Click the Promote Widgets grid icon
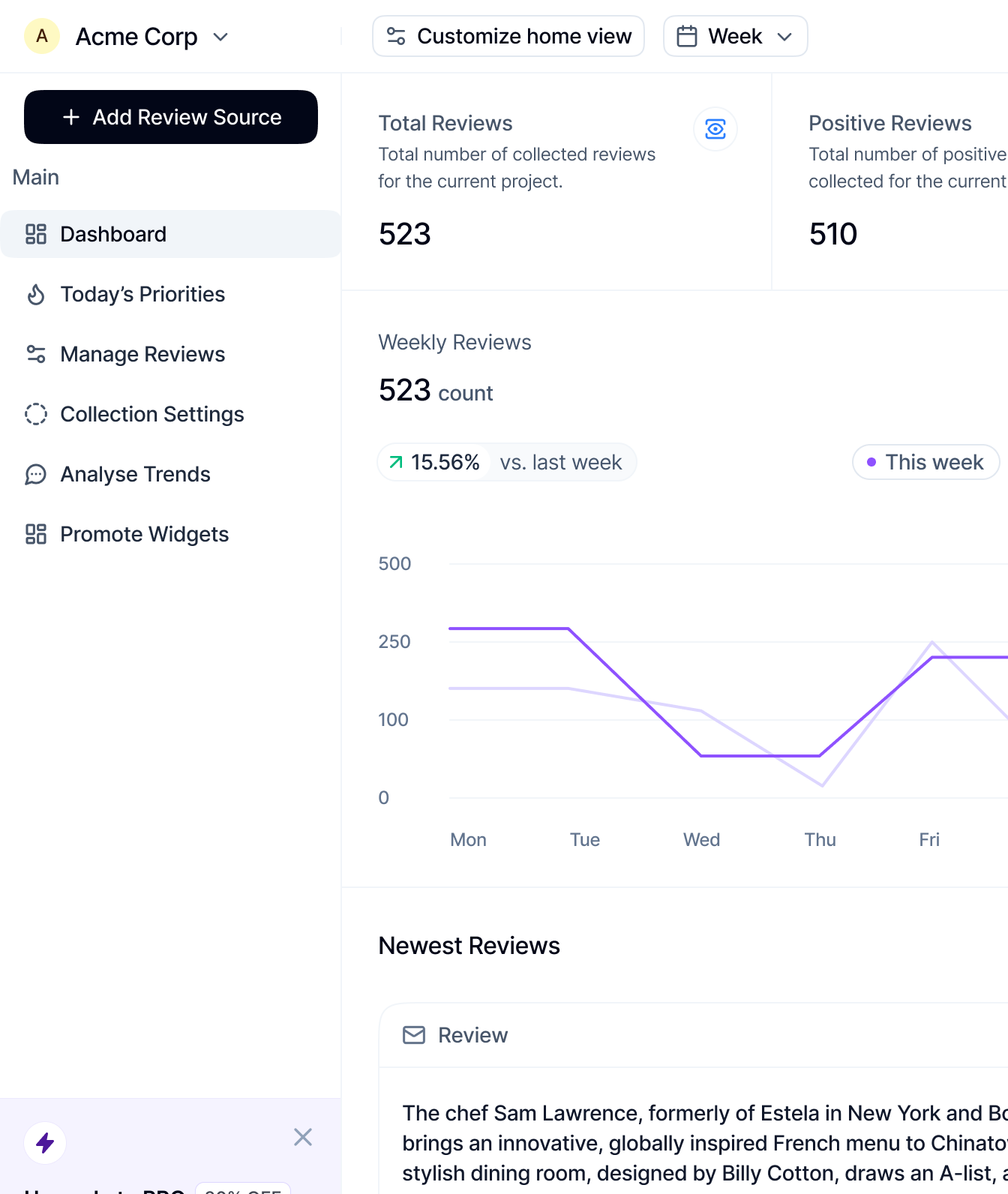 35,534
